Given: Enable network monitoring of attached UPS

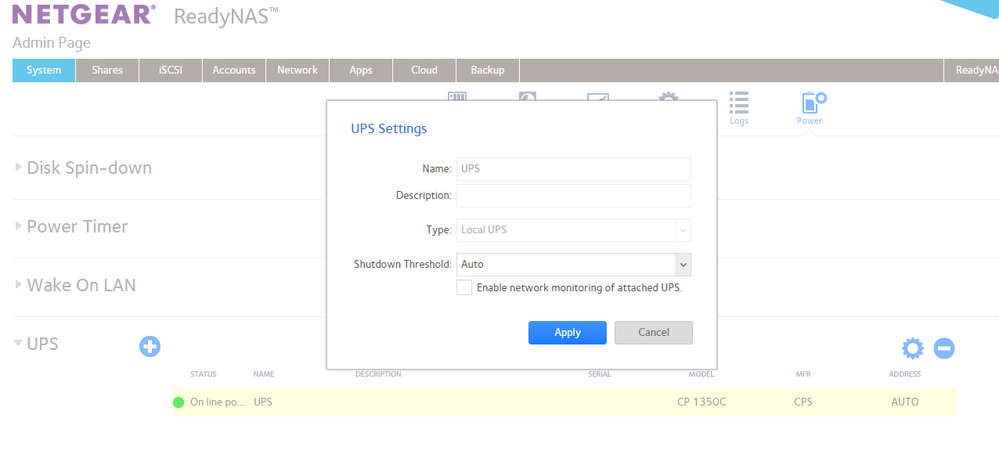Looking at the screenshot, I should pyautogui.click(x=464, y=288).
